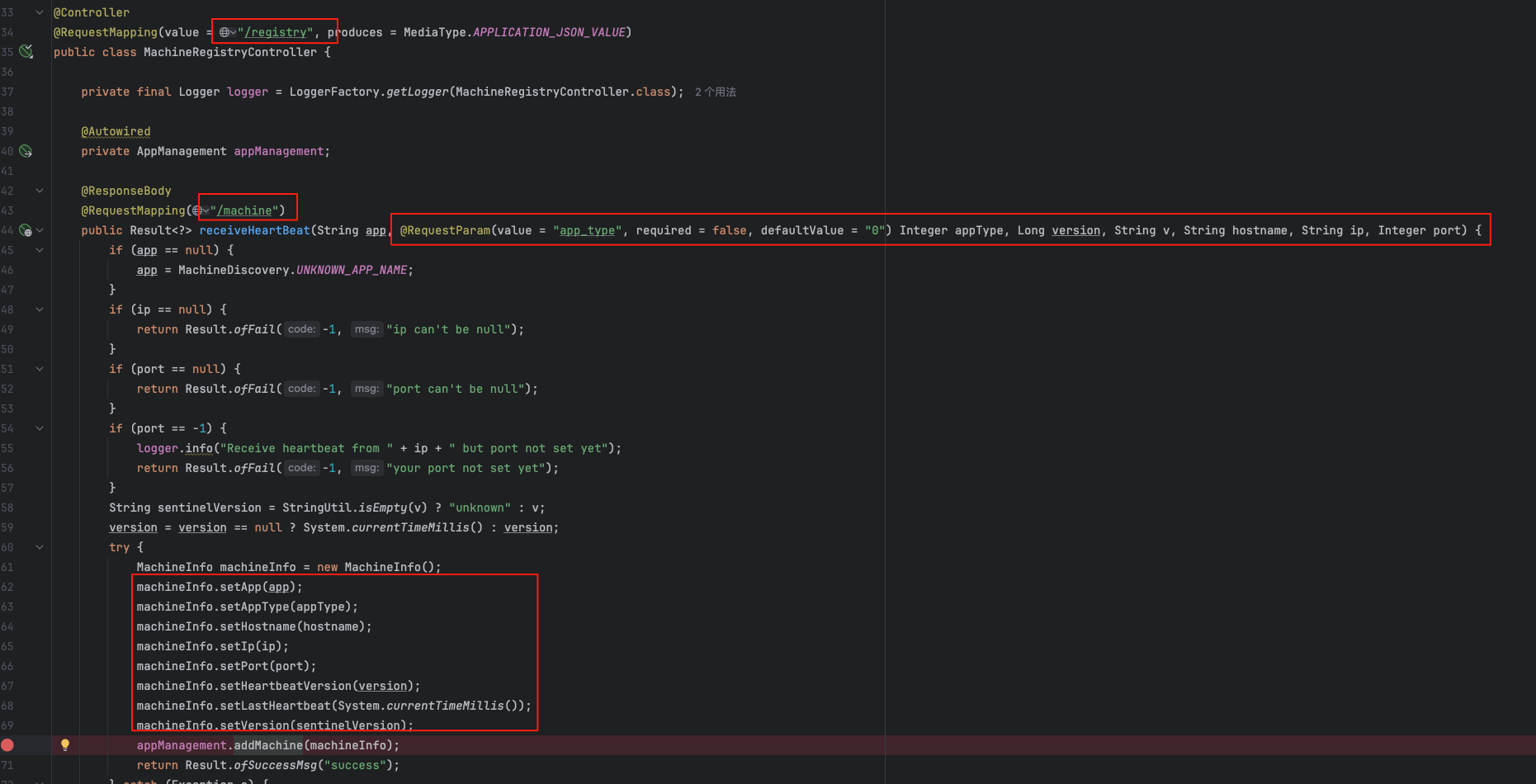Click the getLogger method call
Image resolution: width=1536 pixels, height=784 pixels.
418,92
